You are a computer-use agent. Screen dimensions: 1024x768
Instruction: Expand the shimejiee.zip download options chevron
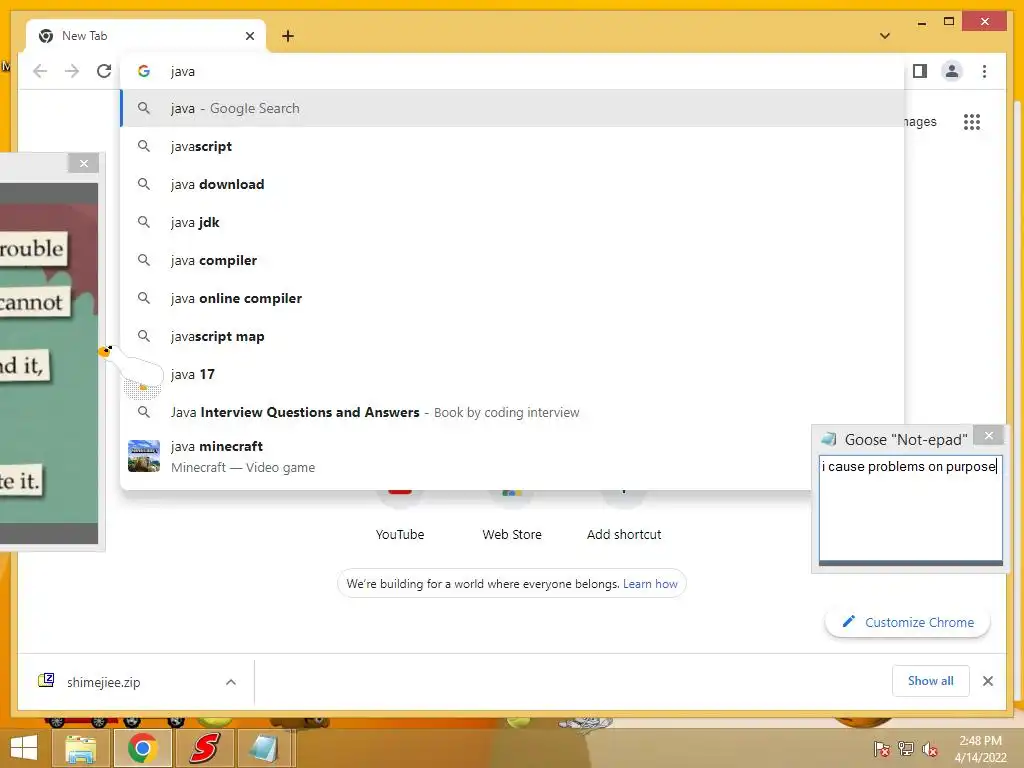[231, 682]
